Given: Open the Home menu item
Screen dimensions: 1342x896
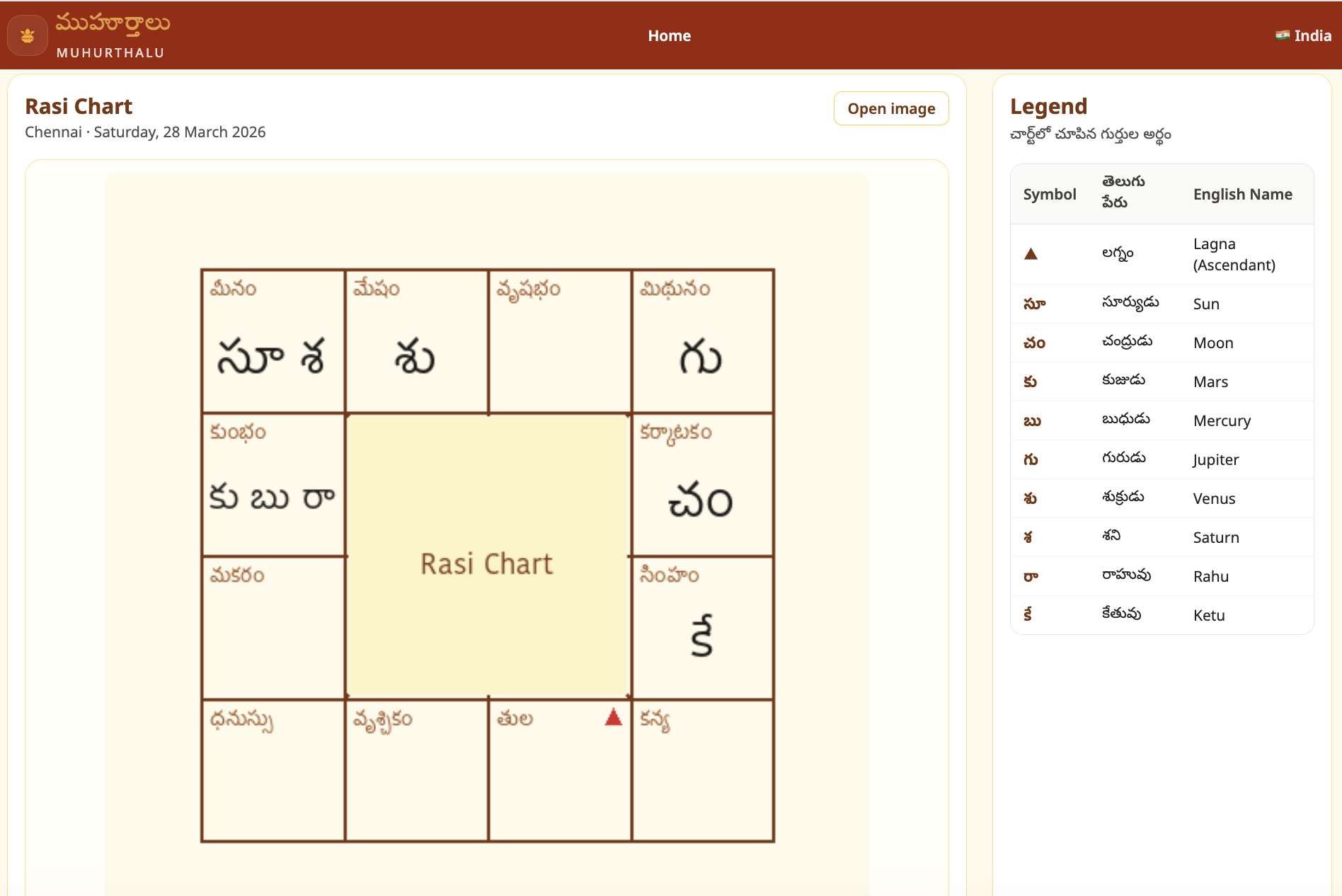Looking at the screenshot, I should coord(669,35).
